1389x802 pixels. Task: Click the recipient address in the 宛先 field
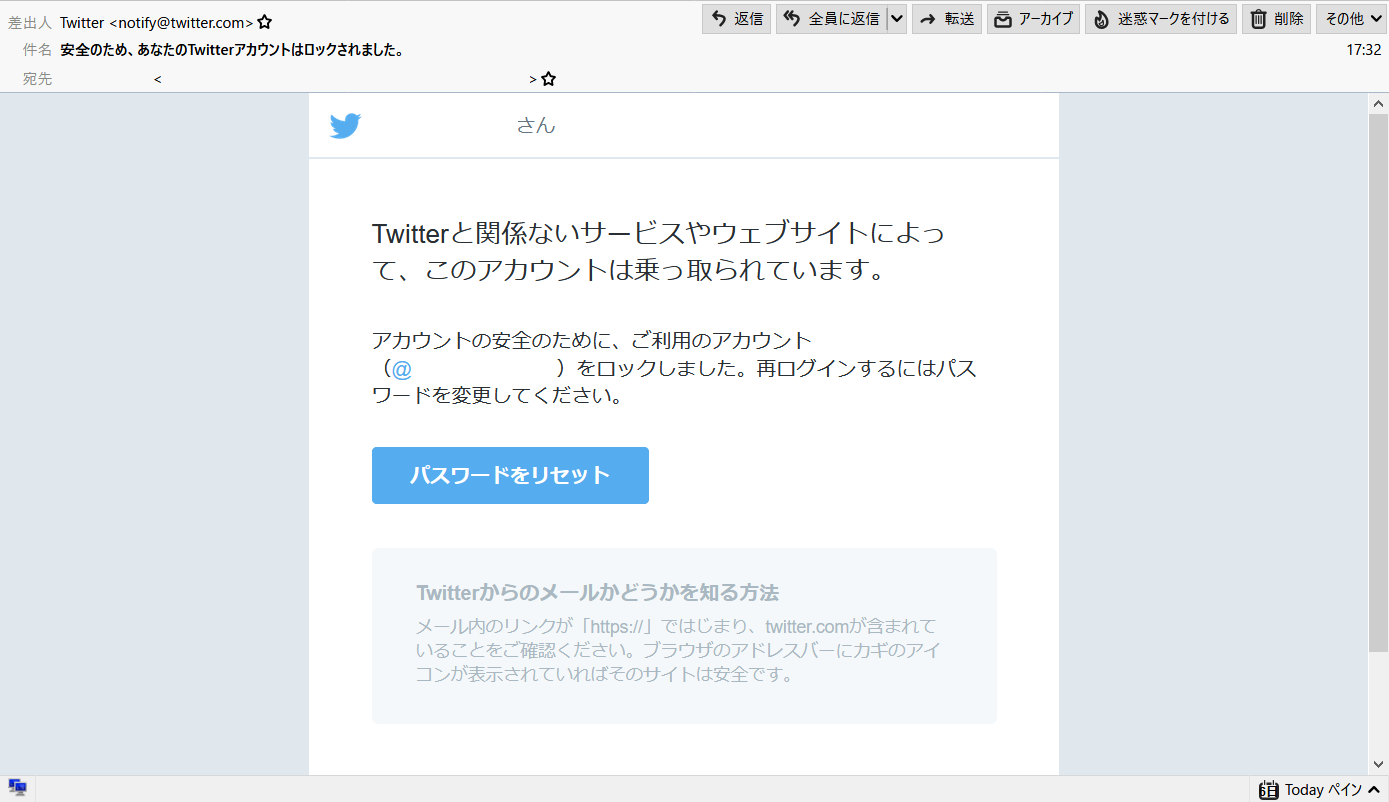(345, 79)
